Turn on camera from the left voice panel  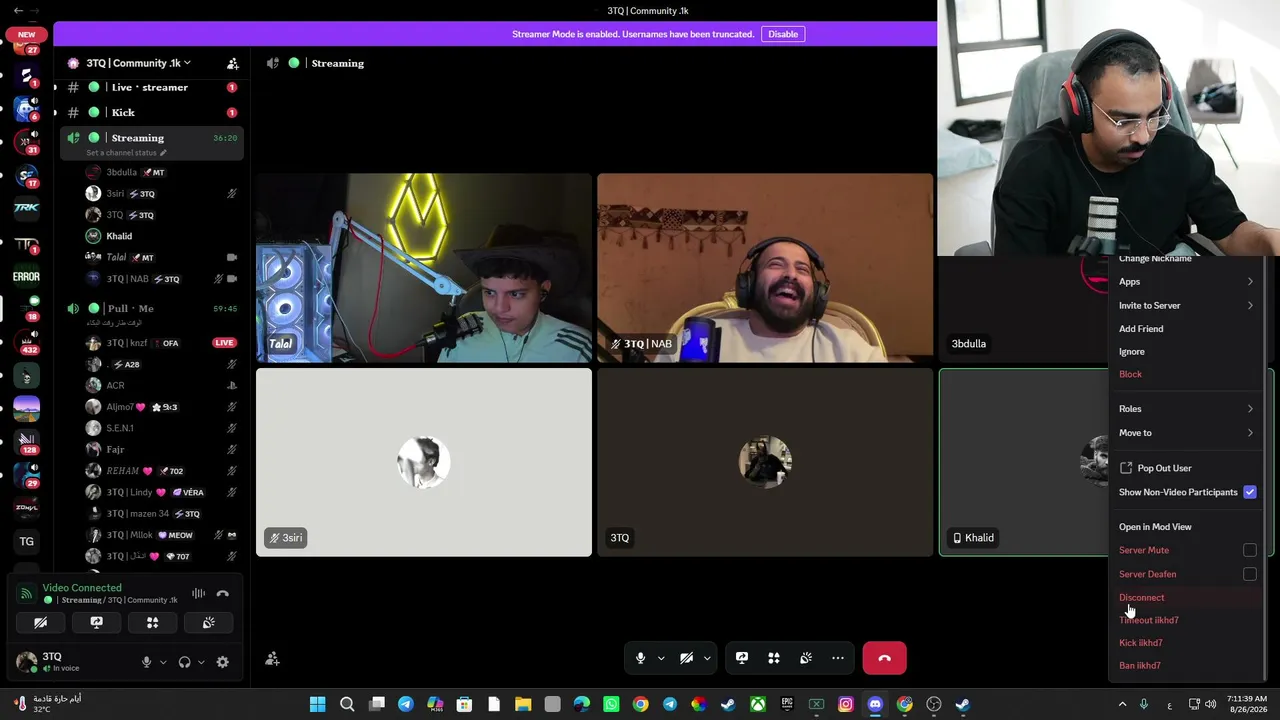41,623
